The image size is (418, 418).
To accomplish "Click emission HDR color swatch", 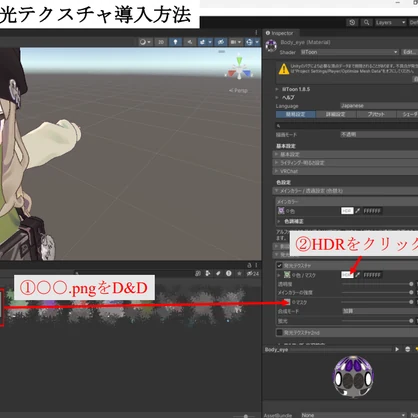I will click(x=347, y=275).
